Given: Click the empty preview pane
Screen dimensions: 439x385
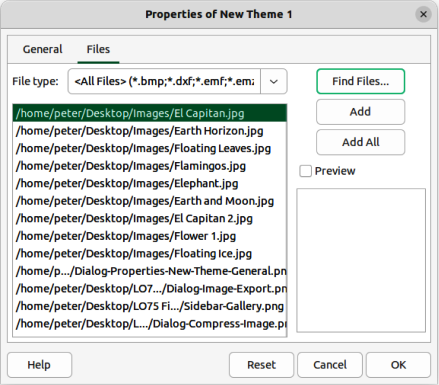Looking at the screenshot, I should (x=361, y=260).
